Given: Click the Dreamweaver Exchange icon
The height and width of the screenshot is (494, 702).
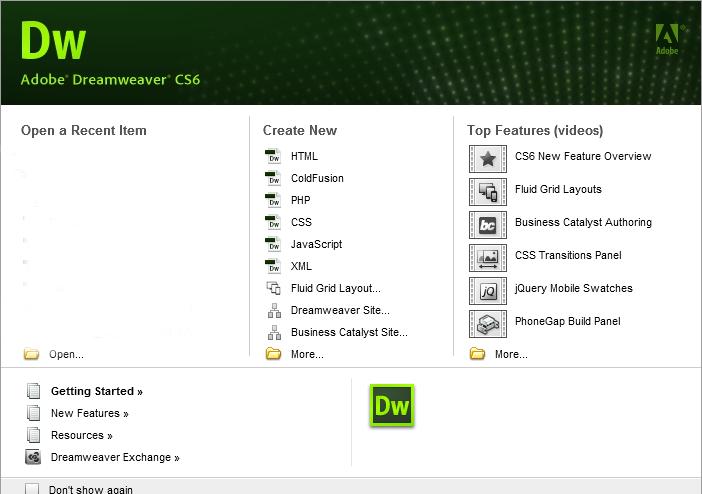Looking at the screenshot, I should (33, 457).
